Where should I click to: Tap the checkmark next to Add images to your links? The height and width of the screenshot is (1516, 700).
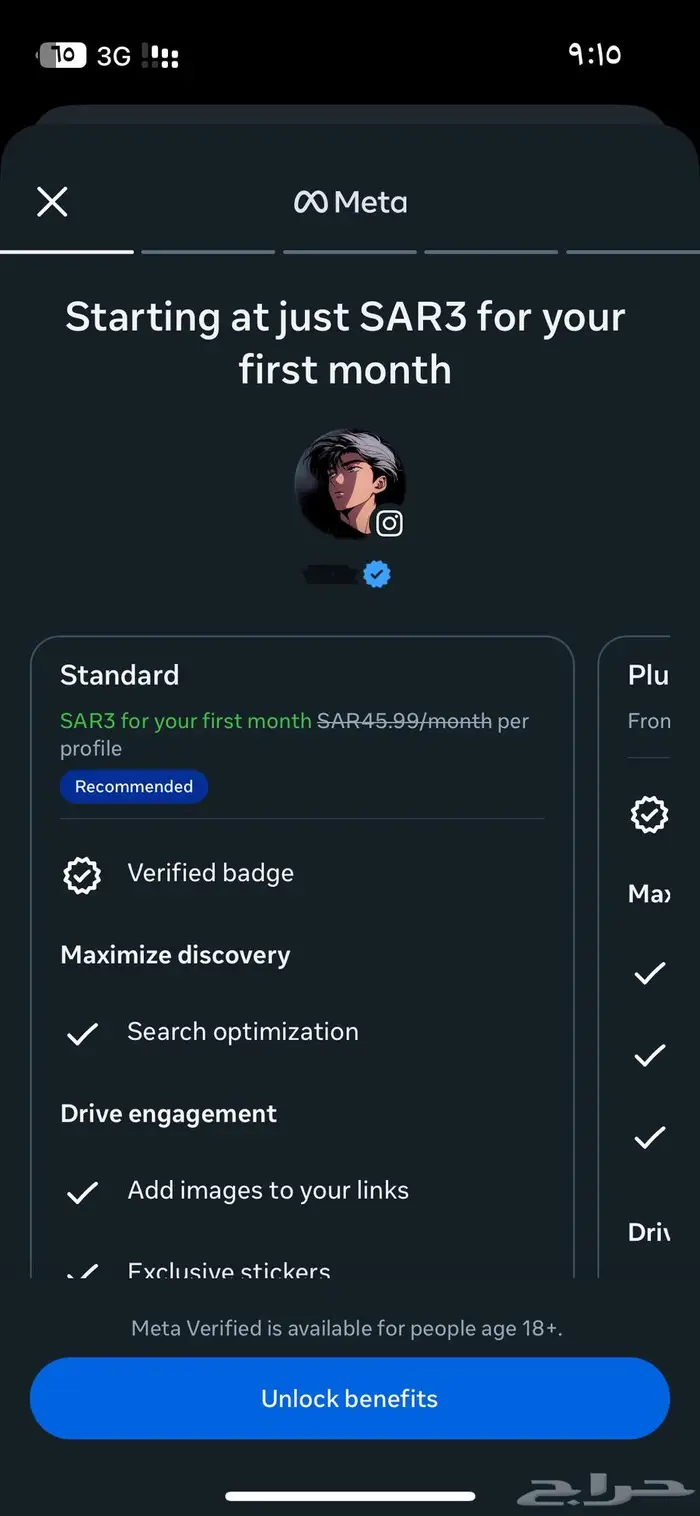[x=82, y=1192]
